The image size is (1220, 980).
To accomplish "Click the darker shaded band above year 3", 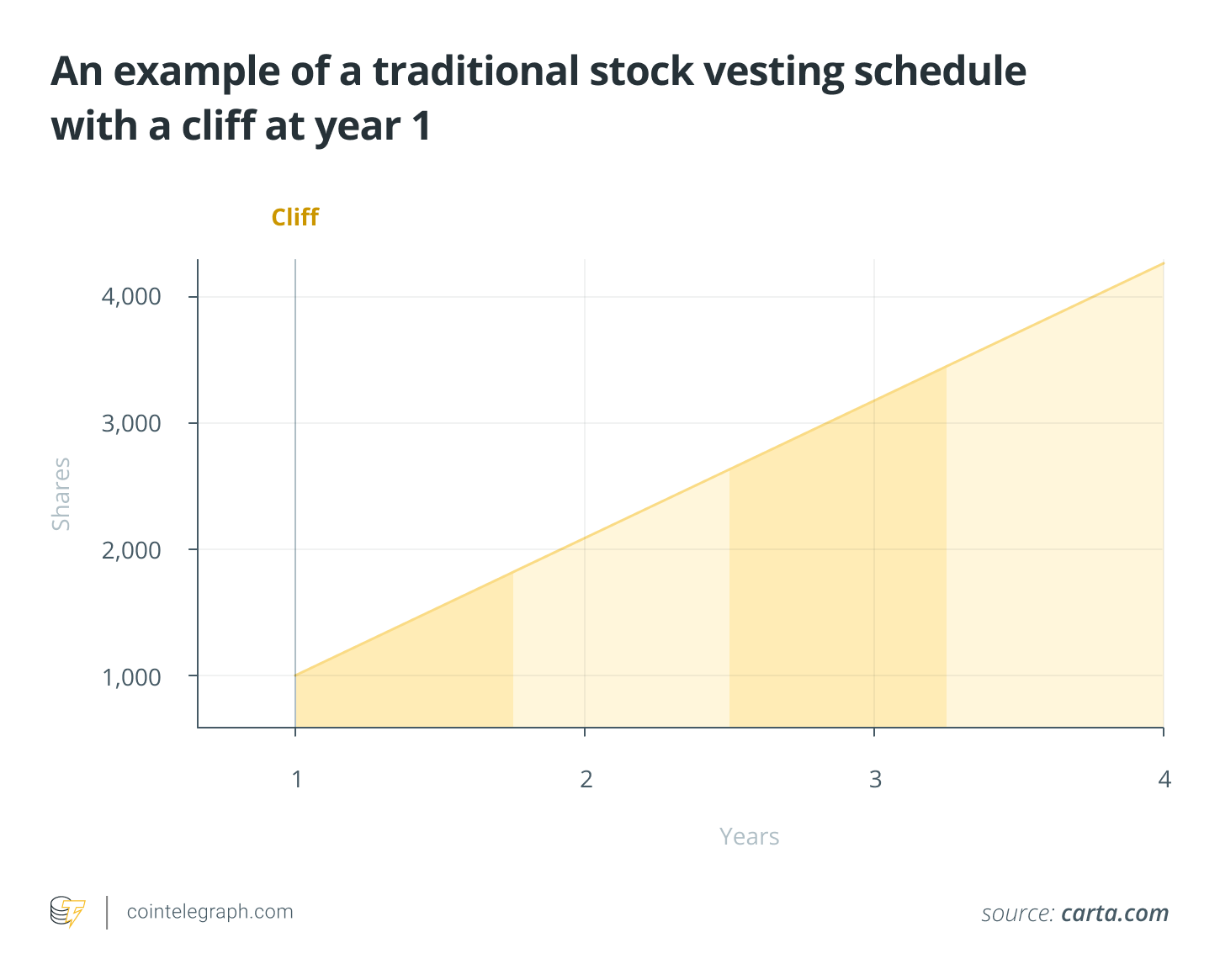I will coord(837,589).
